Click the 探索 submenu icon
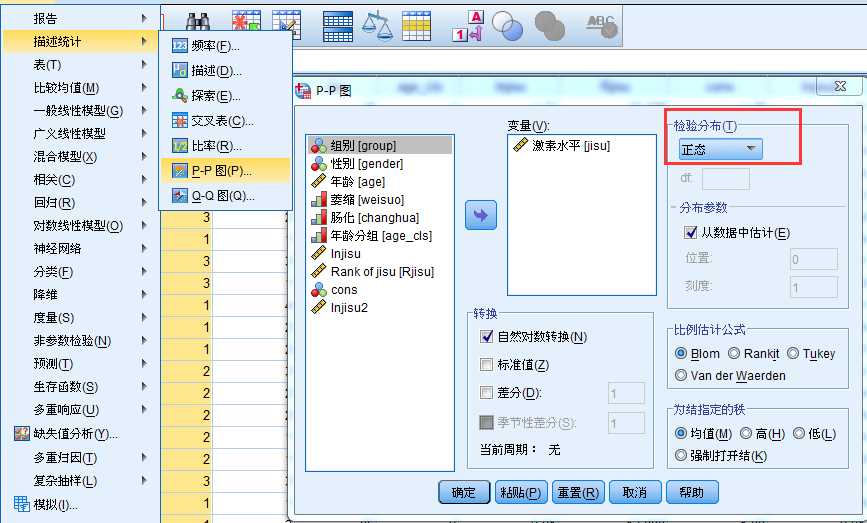This screenshot has width=867, height=523. tap(180, 96)
